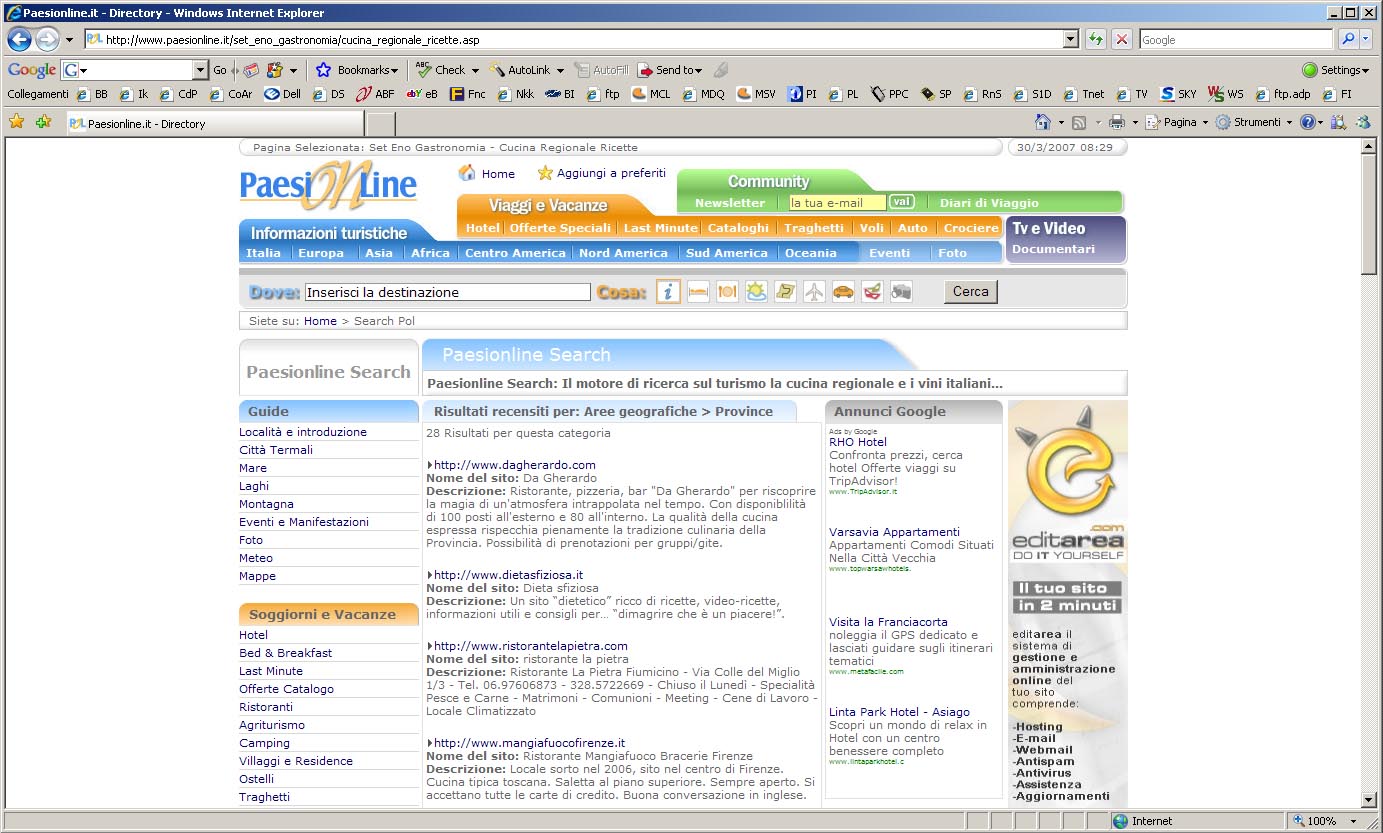Screen dimensions: 1383x833
Task: Click the browser Back arrow button
Action: pos(19,40)
